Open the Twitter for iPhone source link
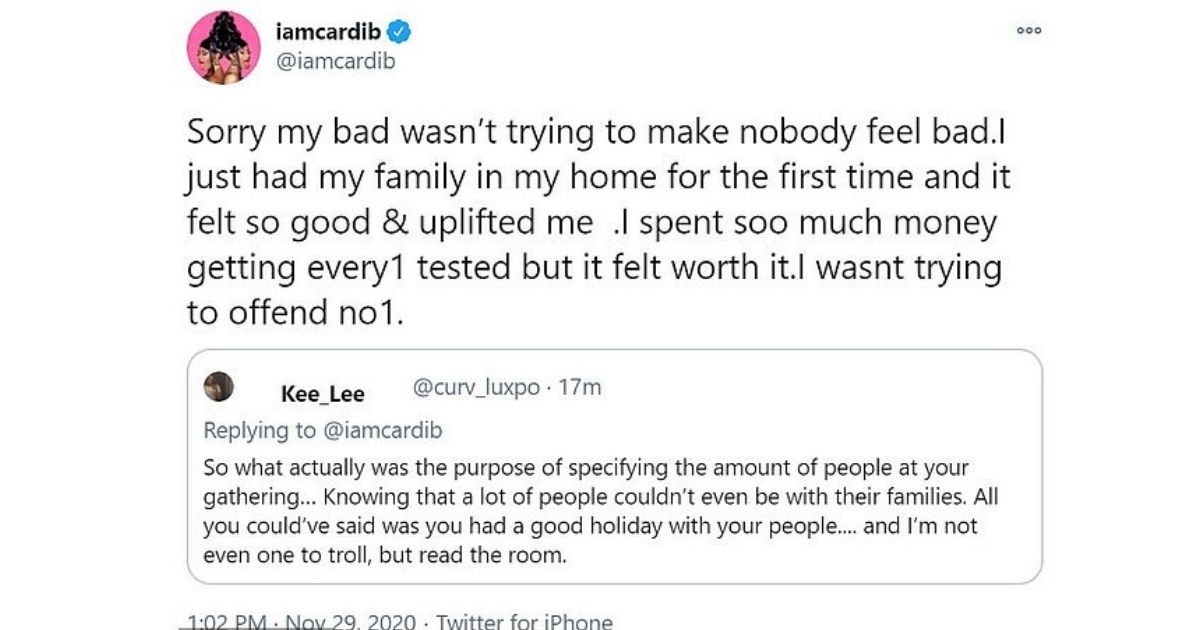The height and width of the screenshot is (630, 1200). (x=524, y=622)
